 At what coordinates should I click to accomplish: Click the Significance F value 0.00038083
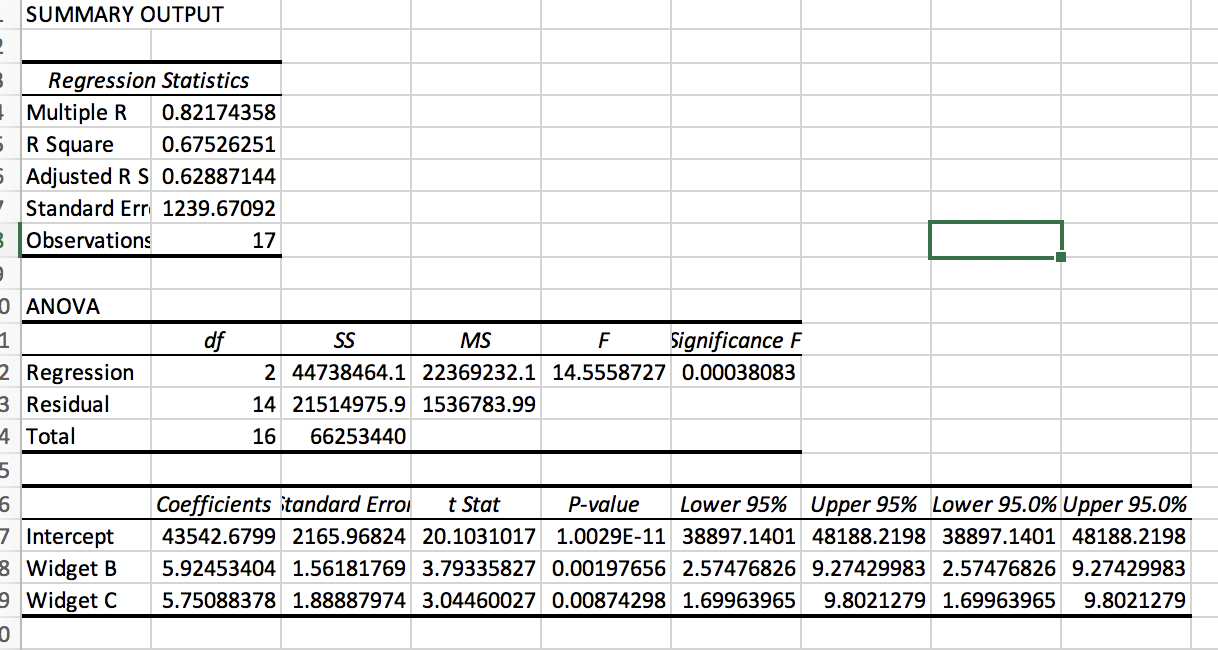pyautogui.click(x=733, y=372)
